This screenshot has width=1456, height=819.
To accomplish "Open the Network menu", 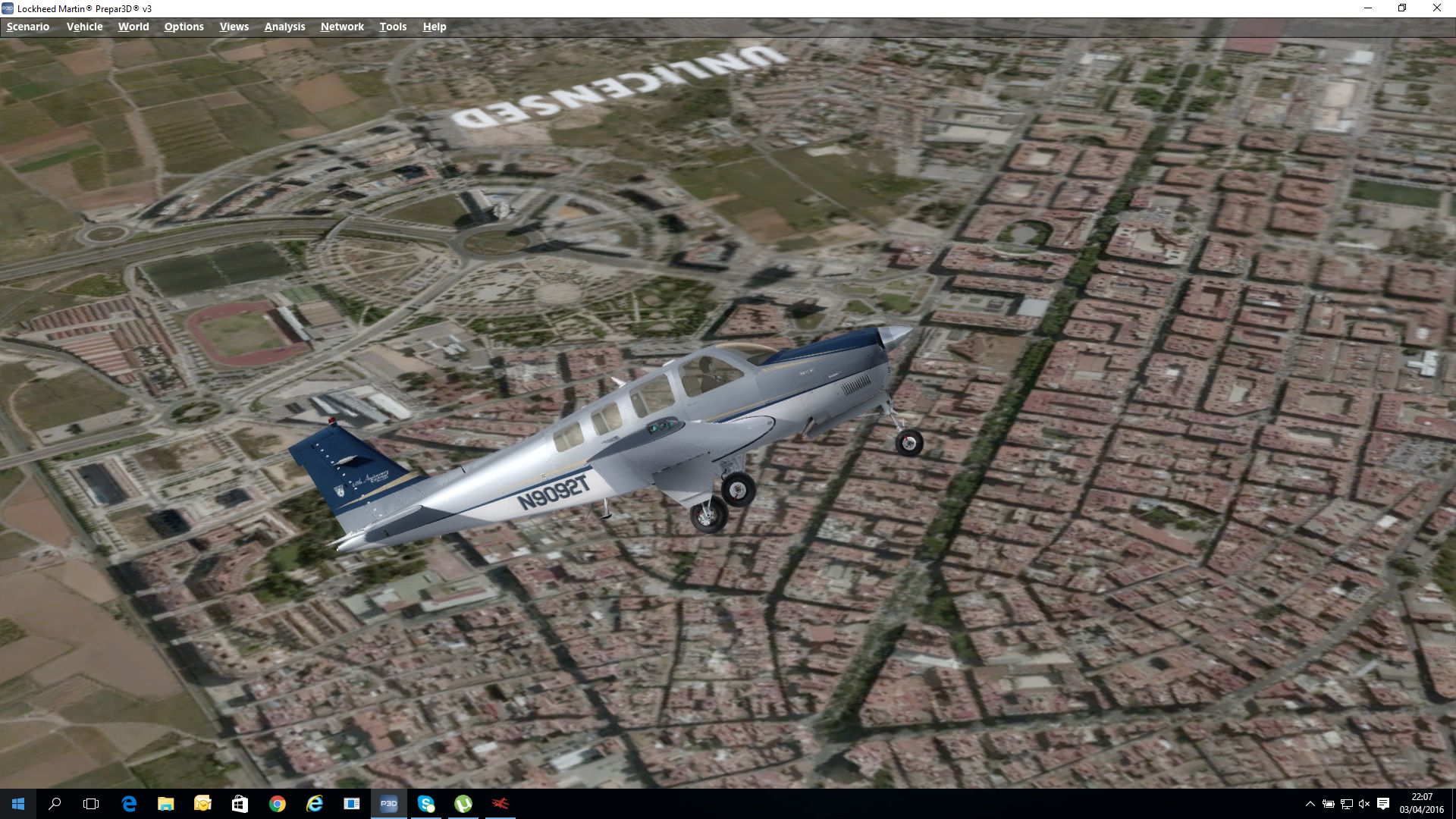I will click(342, 27).
